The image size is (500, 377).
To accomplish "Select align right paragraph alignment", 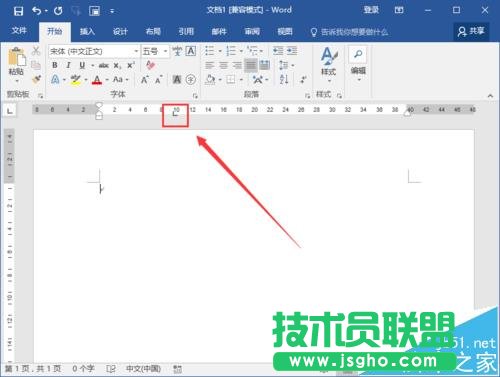I will [237, 65].
